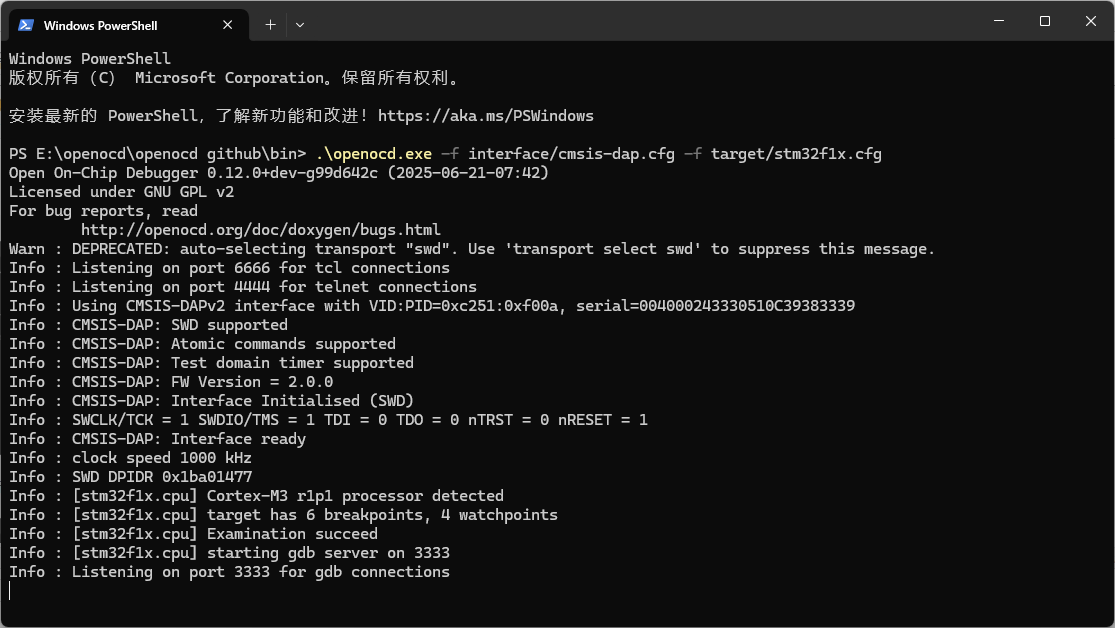Click the 'Listening on port 3333' line
The width and height of the screenshot is (1115, 628).
[x=229, y=572]
